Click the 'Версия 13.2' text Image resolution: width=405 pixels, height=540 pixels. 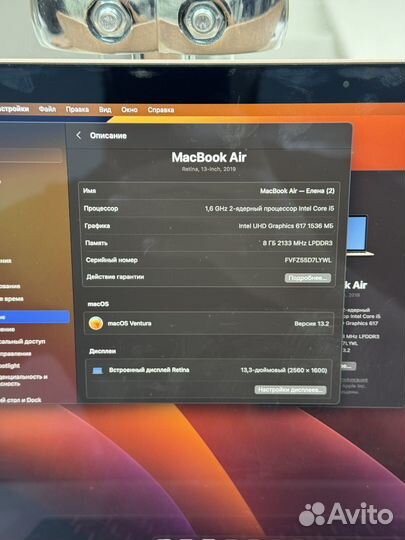point(312,323)
